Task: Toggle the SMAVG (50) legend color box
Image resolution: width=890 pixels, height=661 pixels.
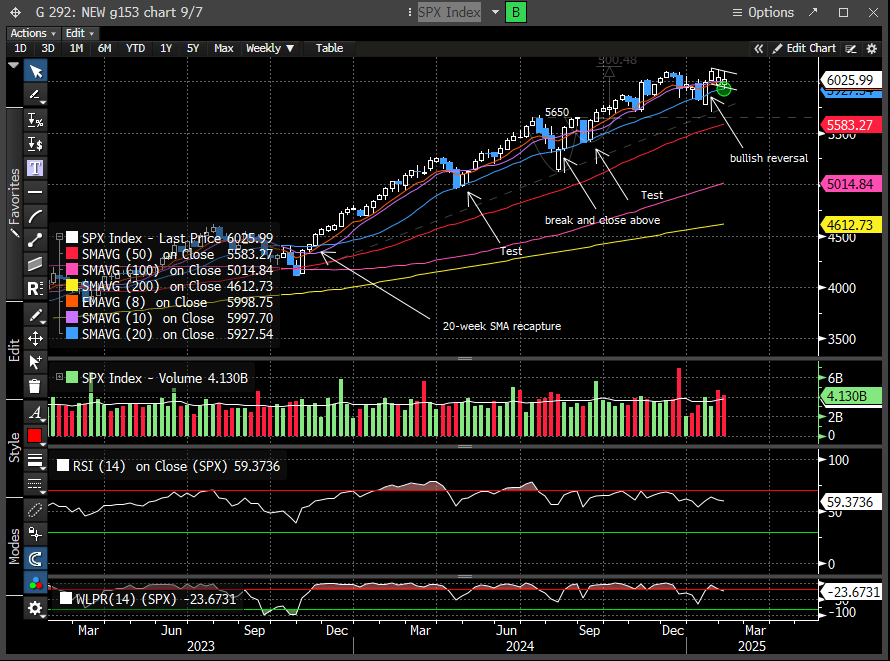Action: 72,254
